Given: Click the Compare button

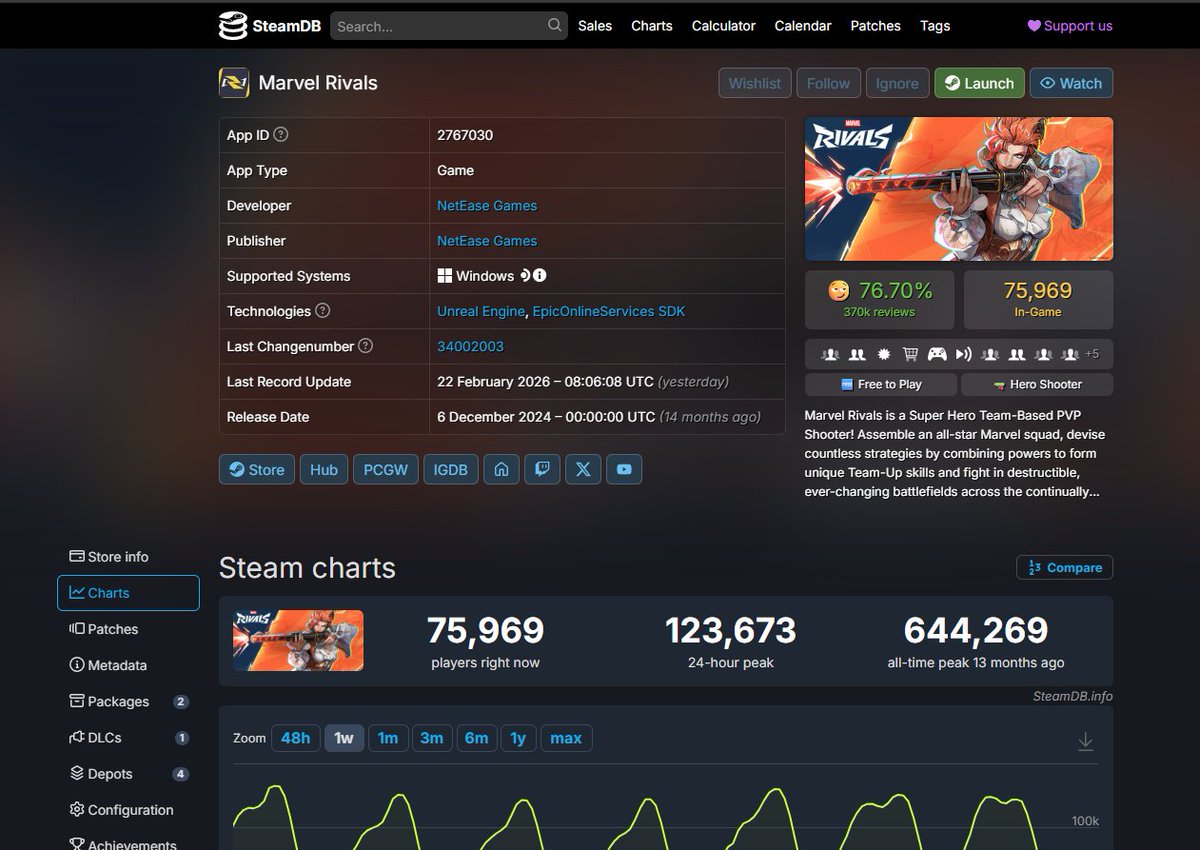Looking at the screenshot, I should click(x=1065, y=567).
